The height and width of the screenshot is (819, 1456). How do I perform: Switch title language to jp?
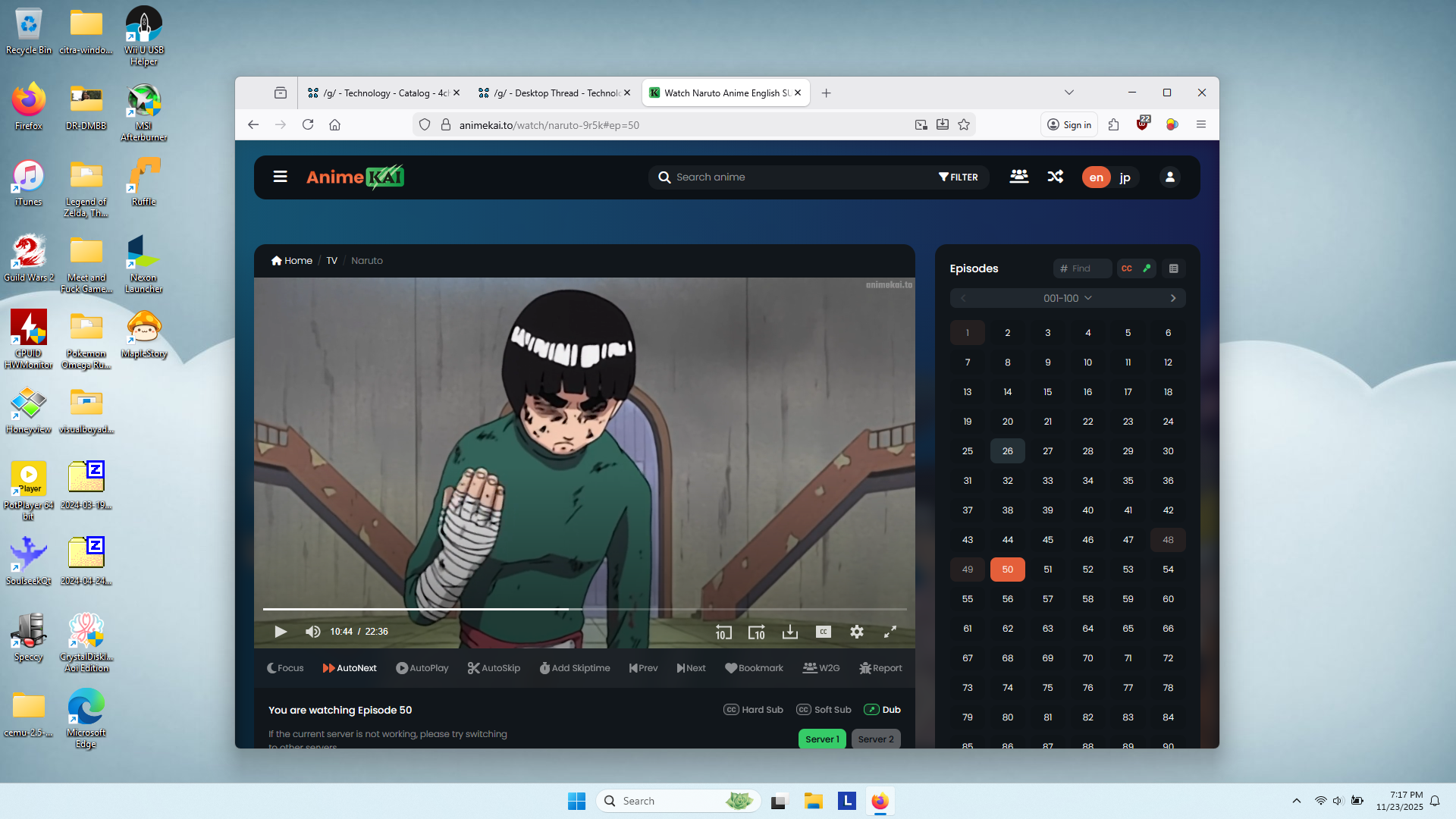pos(1125,177)
